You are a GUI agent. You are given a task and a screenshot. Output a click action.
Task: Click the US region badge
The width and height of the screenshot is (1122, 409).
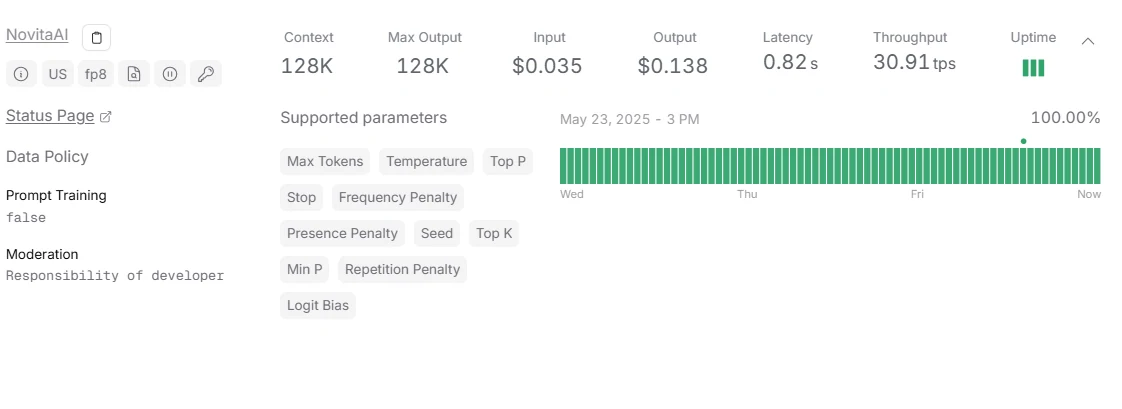click(x=58, y=74)
